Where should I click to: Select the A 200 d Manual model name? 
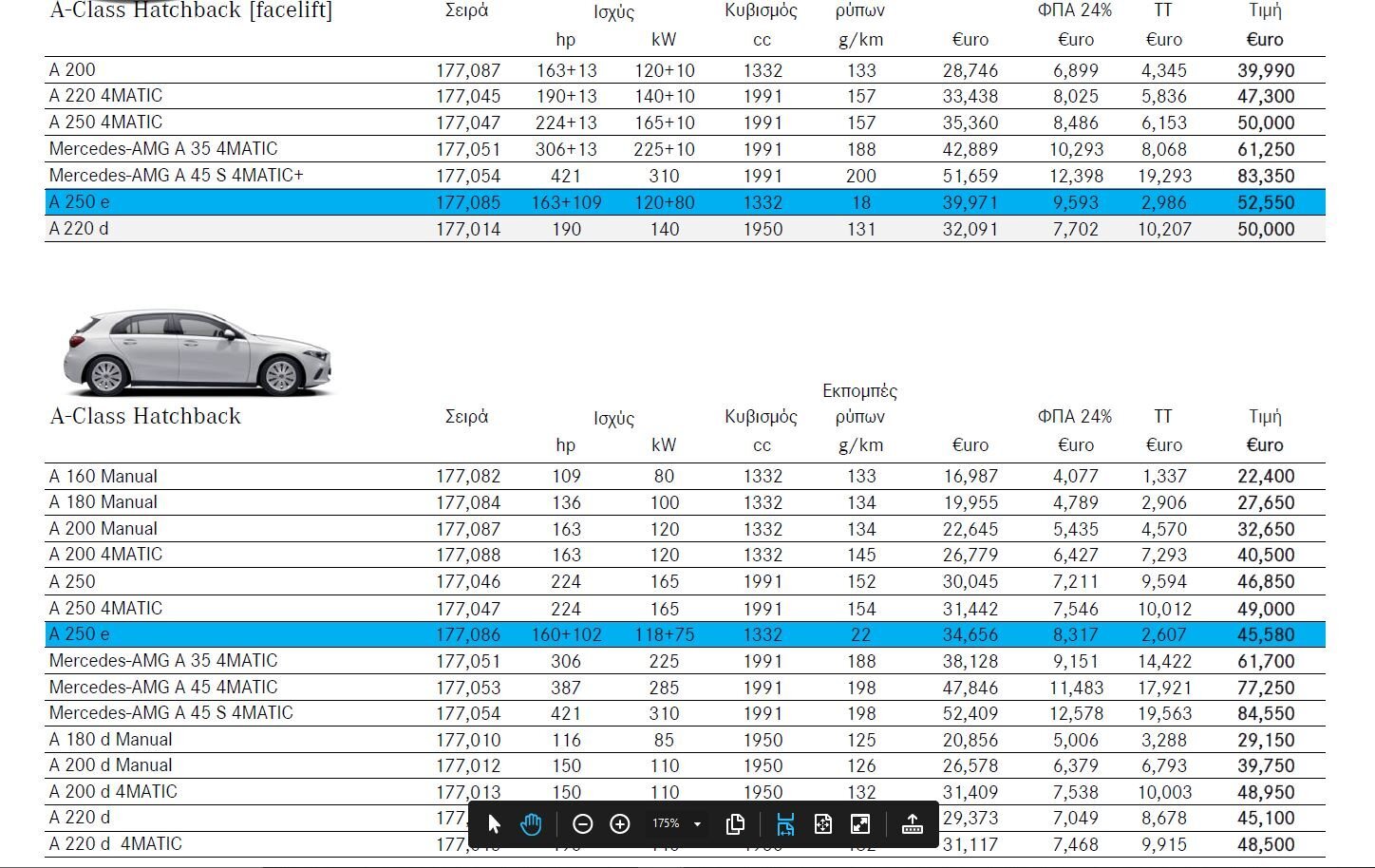click(x=111, y=764)
